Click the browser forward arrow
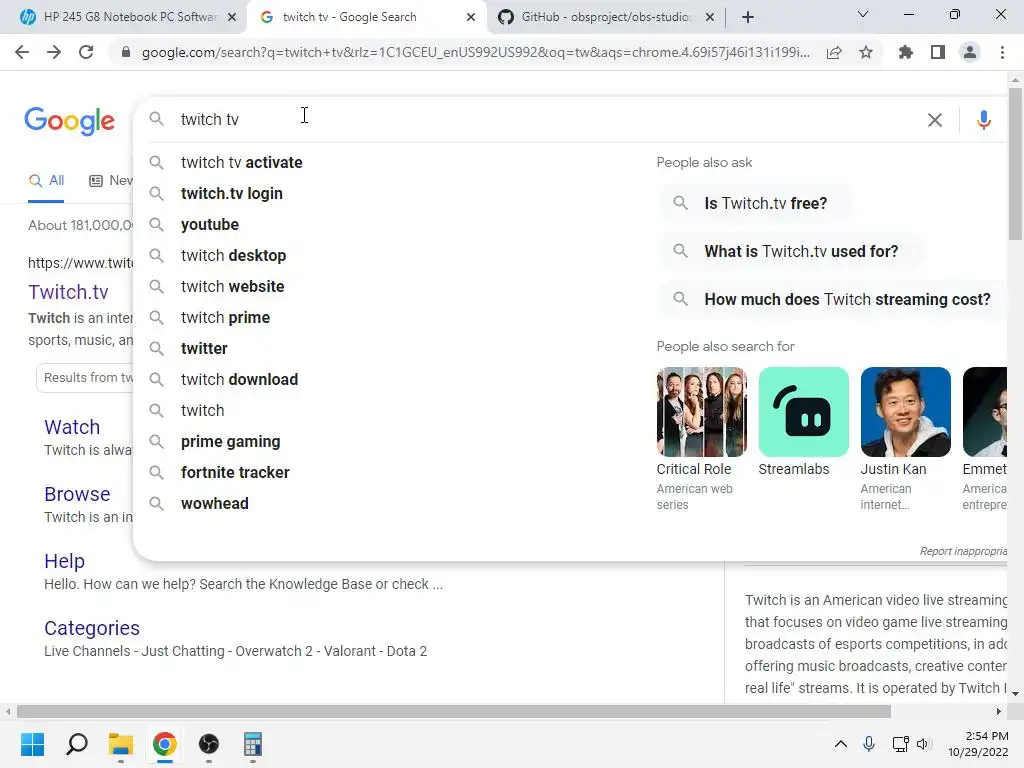 (x=54, y=52)
